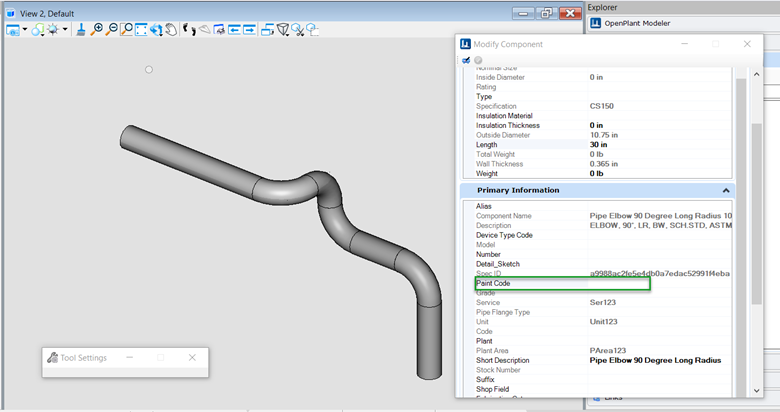This screenshot has height=412, width=780.
Task: Click the Weight value 0 lb
Action: pos(596,174)
